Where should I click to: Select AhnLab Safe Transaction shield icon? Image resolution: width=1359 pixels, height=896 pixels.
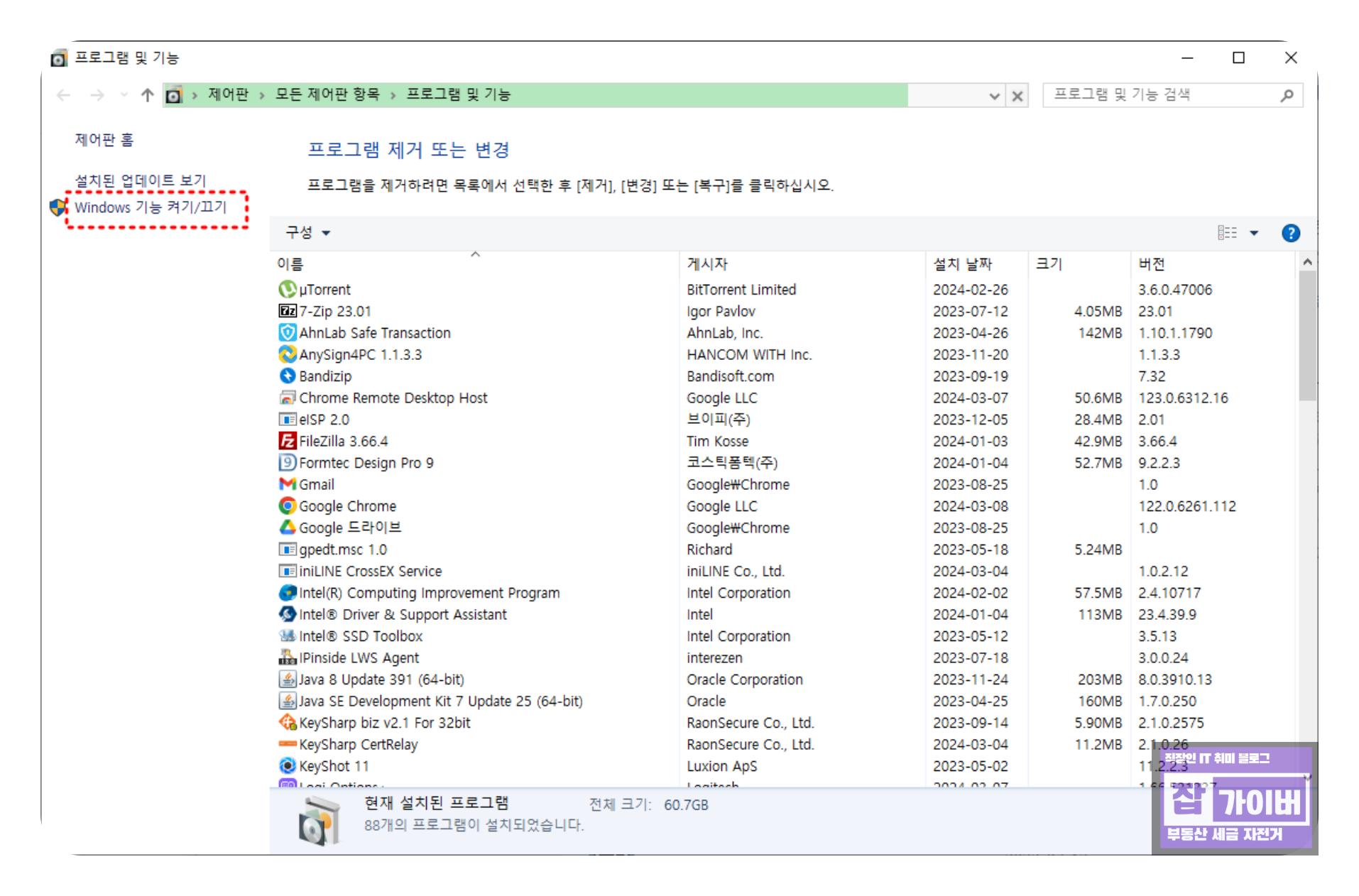(x=287, y=332)
